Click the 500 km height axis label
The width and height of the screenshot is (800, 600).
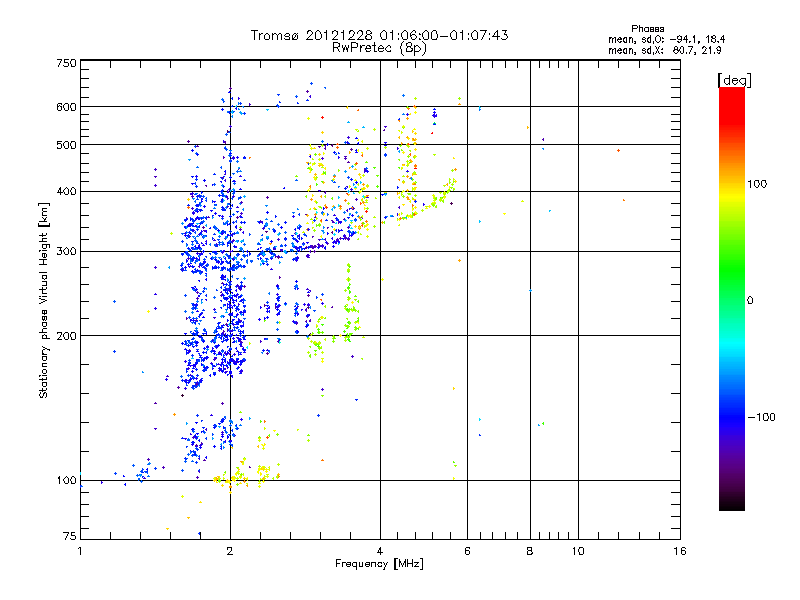tap(66, 145)
